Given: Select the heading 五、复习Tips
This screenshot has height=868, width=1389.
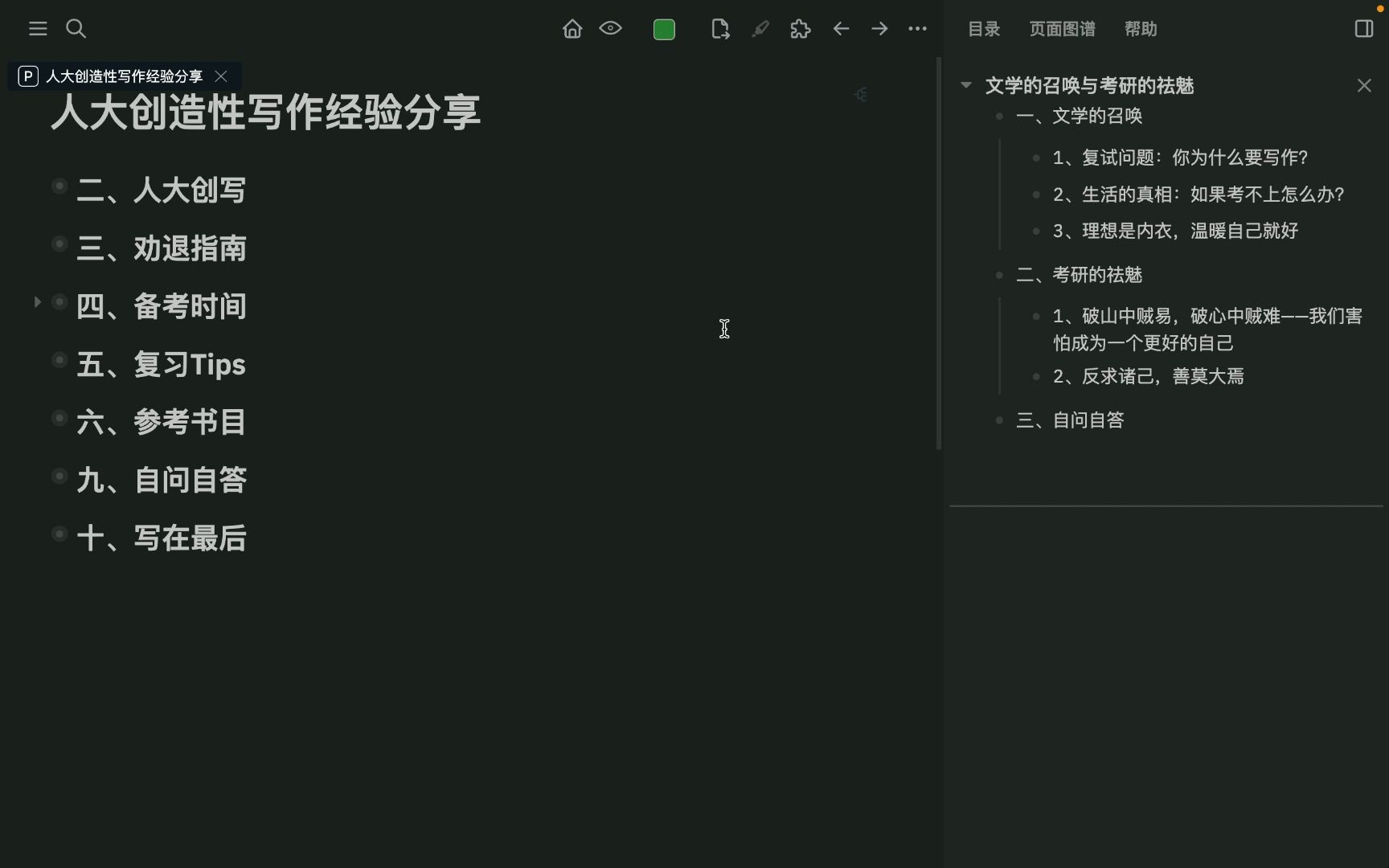Looking at the screenshot, I should tap(162, 365).
